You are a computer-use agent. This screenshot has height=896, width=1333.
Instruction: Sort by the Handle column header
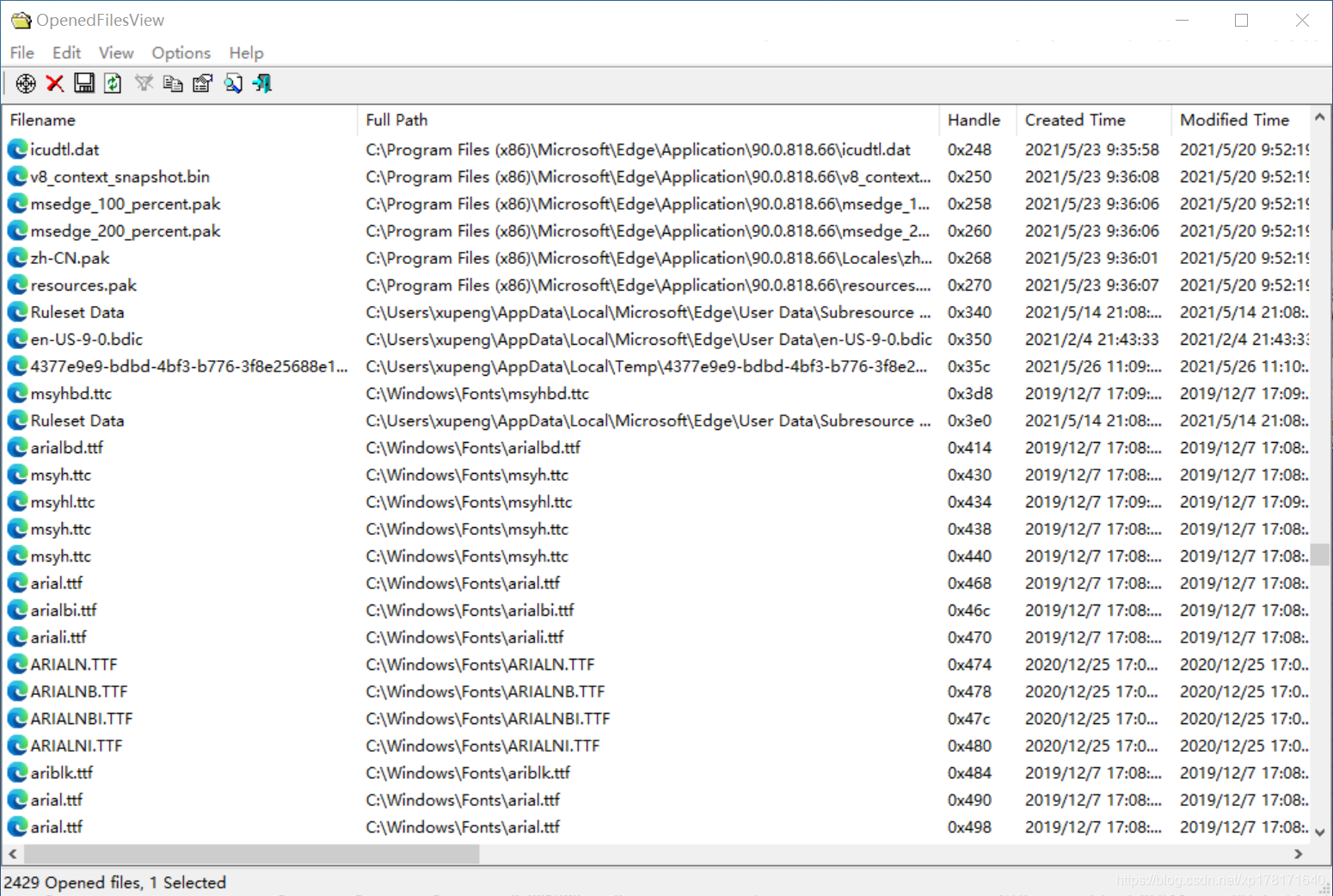click(978, 120)
